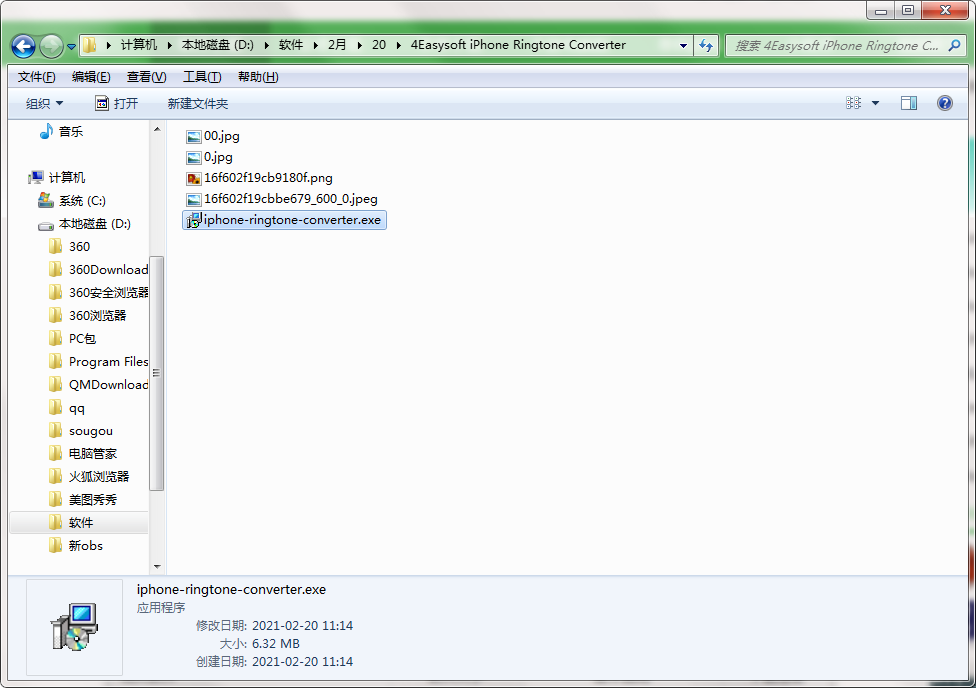The height and width of the screenshot is (688, 976).
Task: Expand the breadcrumb arrow after 软件
Action: [x=316, y=45]
